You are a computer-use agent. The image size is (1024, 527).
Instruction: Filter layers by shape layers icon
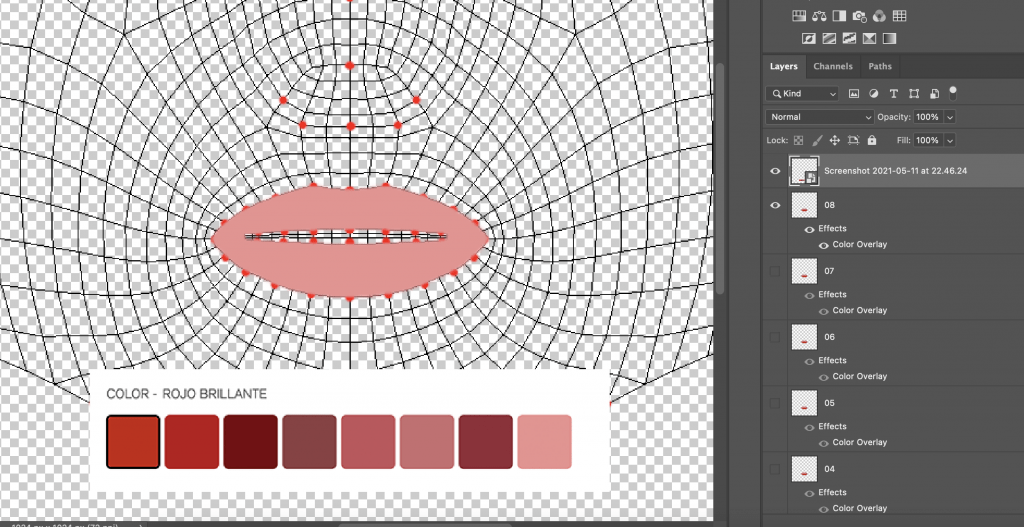pos(914,93)
